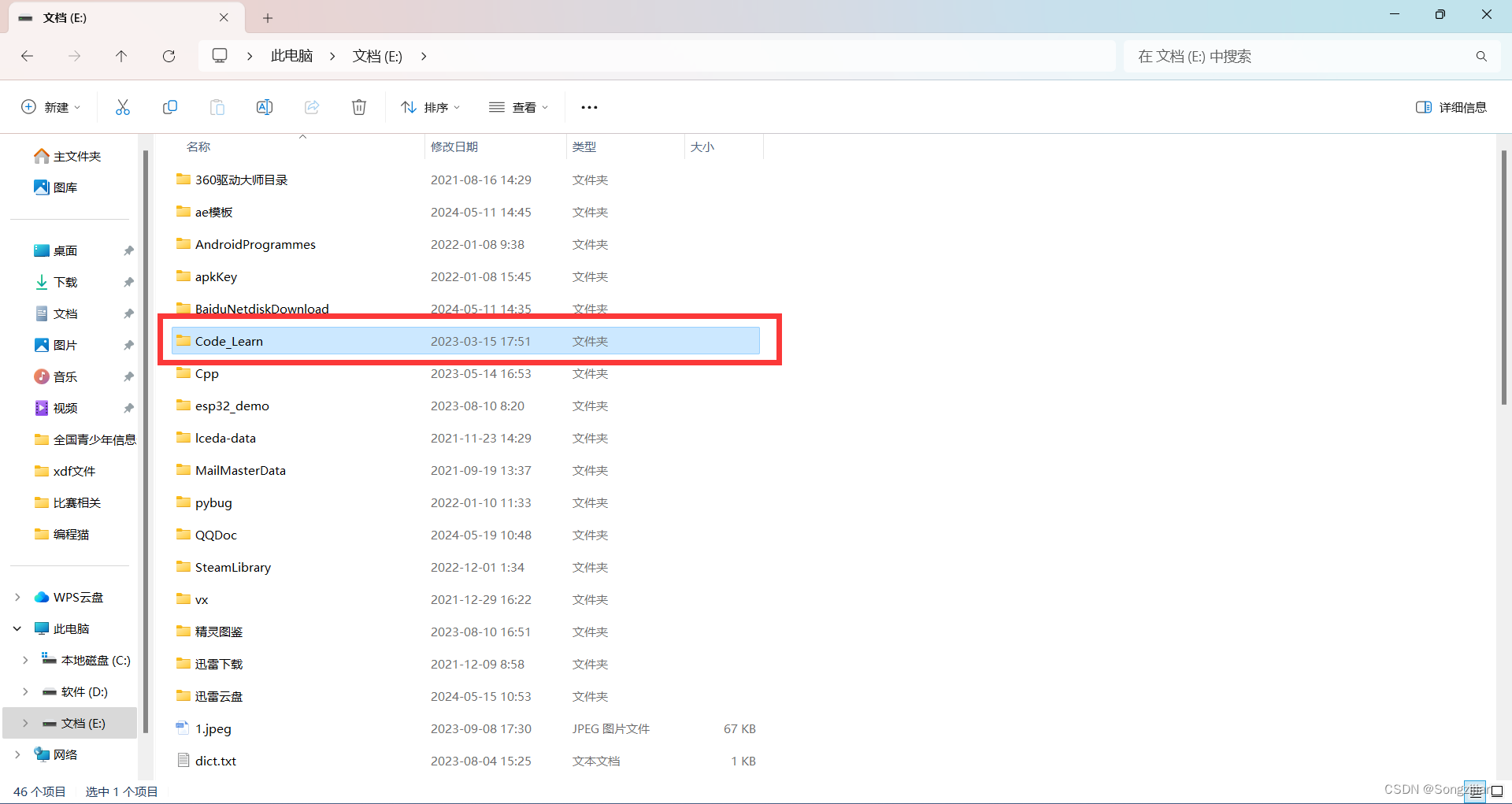
Task: Click the Copy icon in toolbar
Action: 169,107
